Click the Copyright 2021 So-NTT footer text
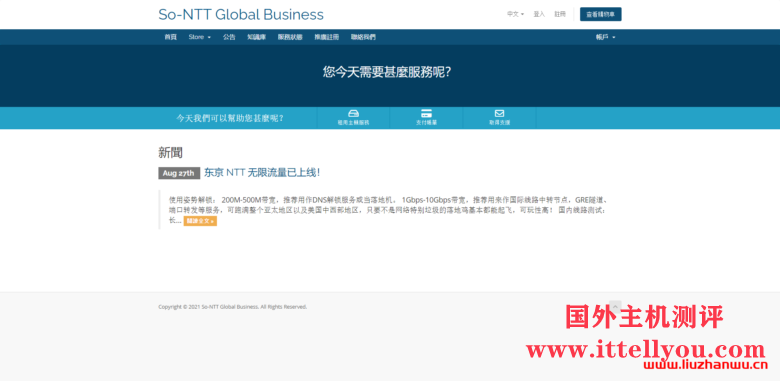 (232, 307)
